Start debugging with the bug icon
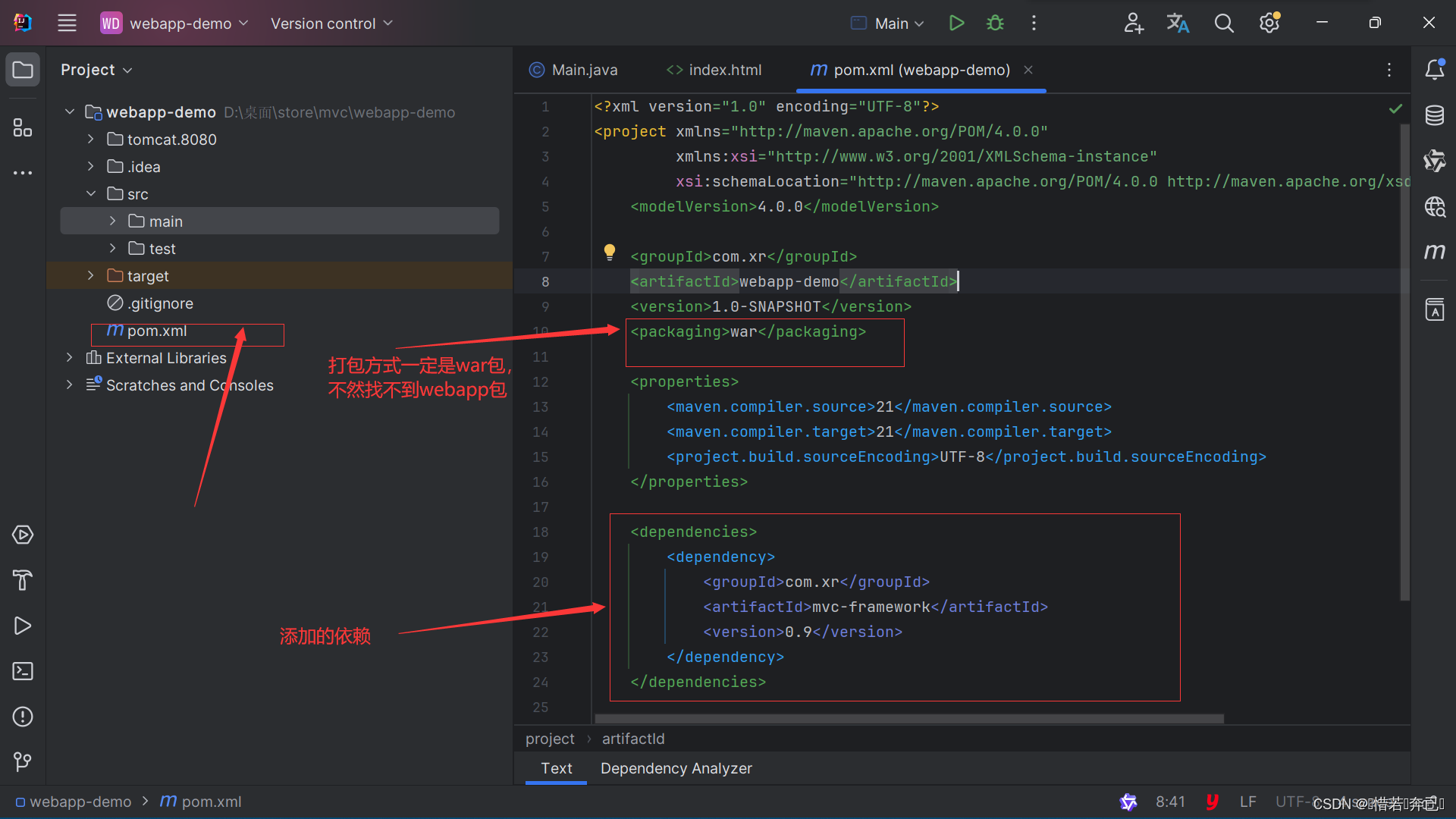 pos(995,23)
